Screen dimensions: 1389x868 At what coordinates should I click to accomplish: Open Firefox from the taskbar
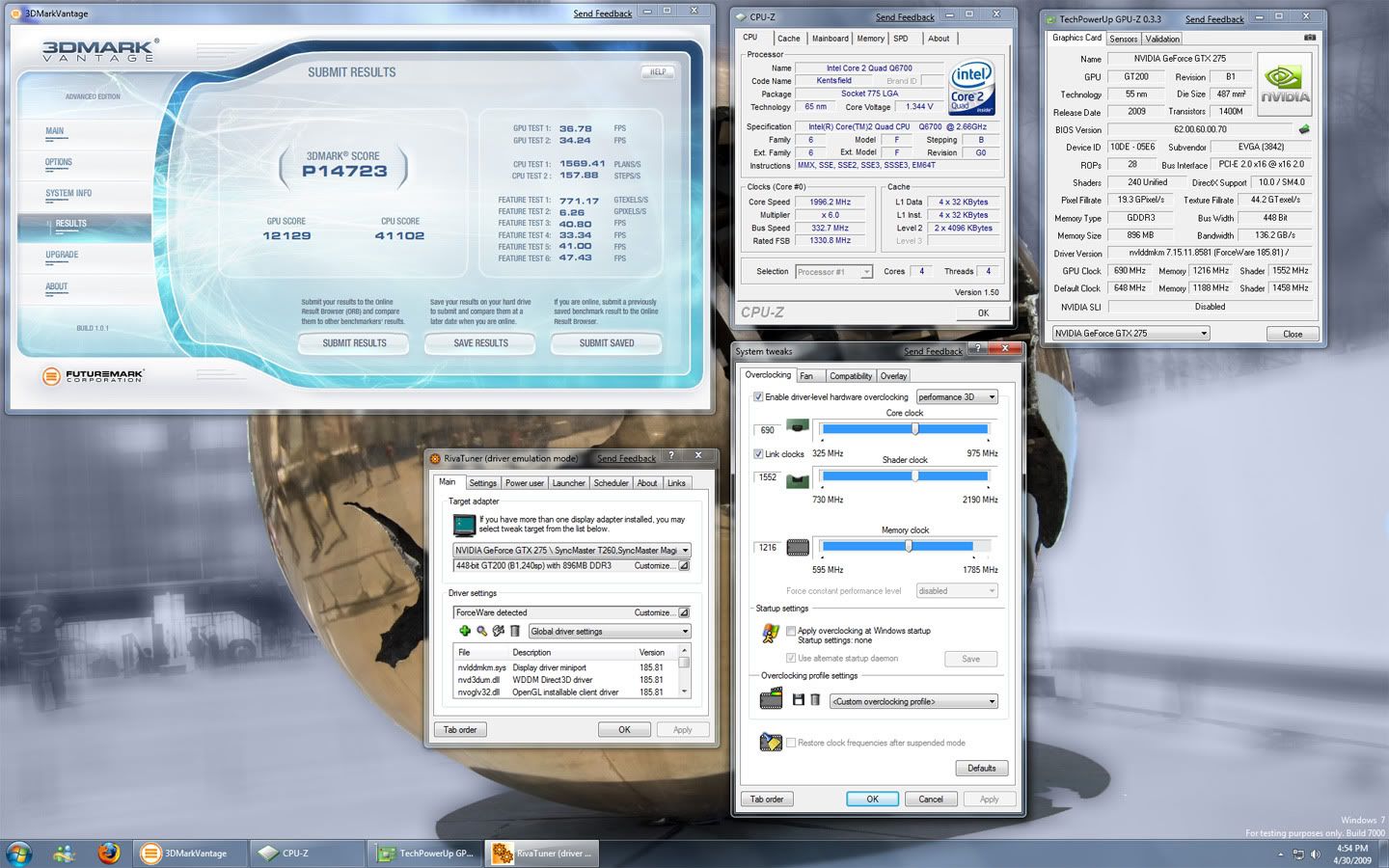point(109,853)
